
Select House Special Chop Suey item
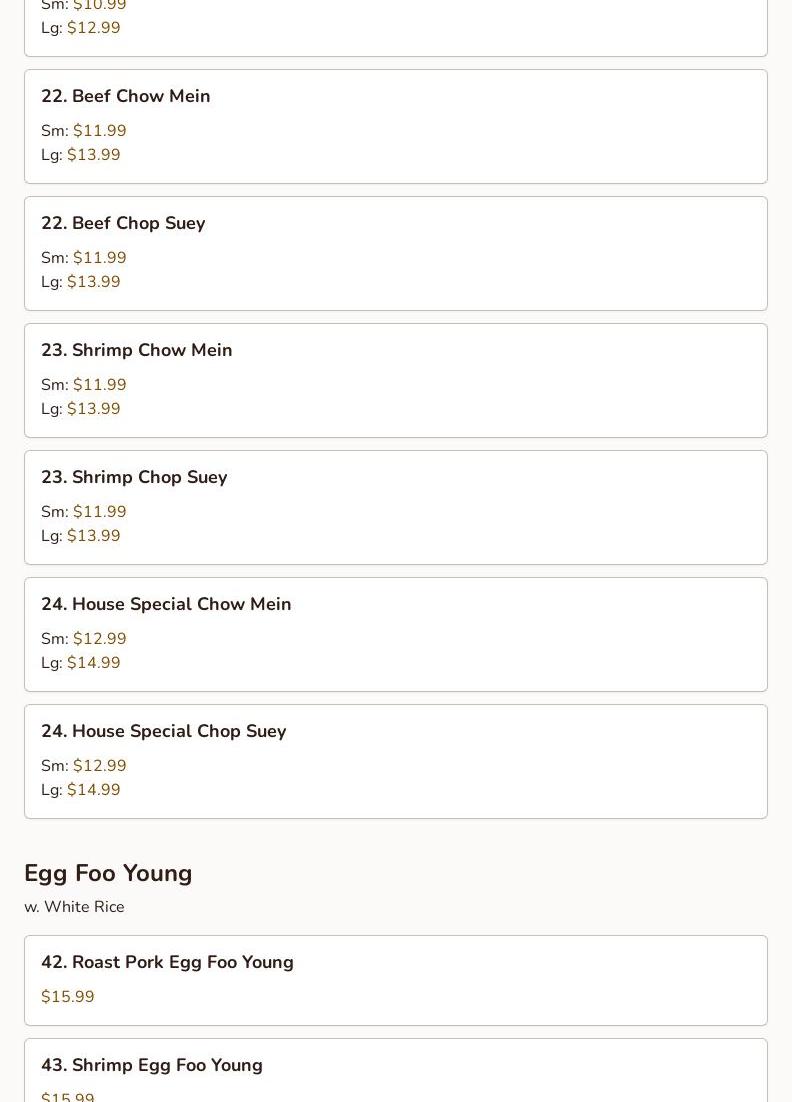click(x=163, y=731)
